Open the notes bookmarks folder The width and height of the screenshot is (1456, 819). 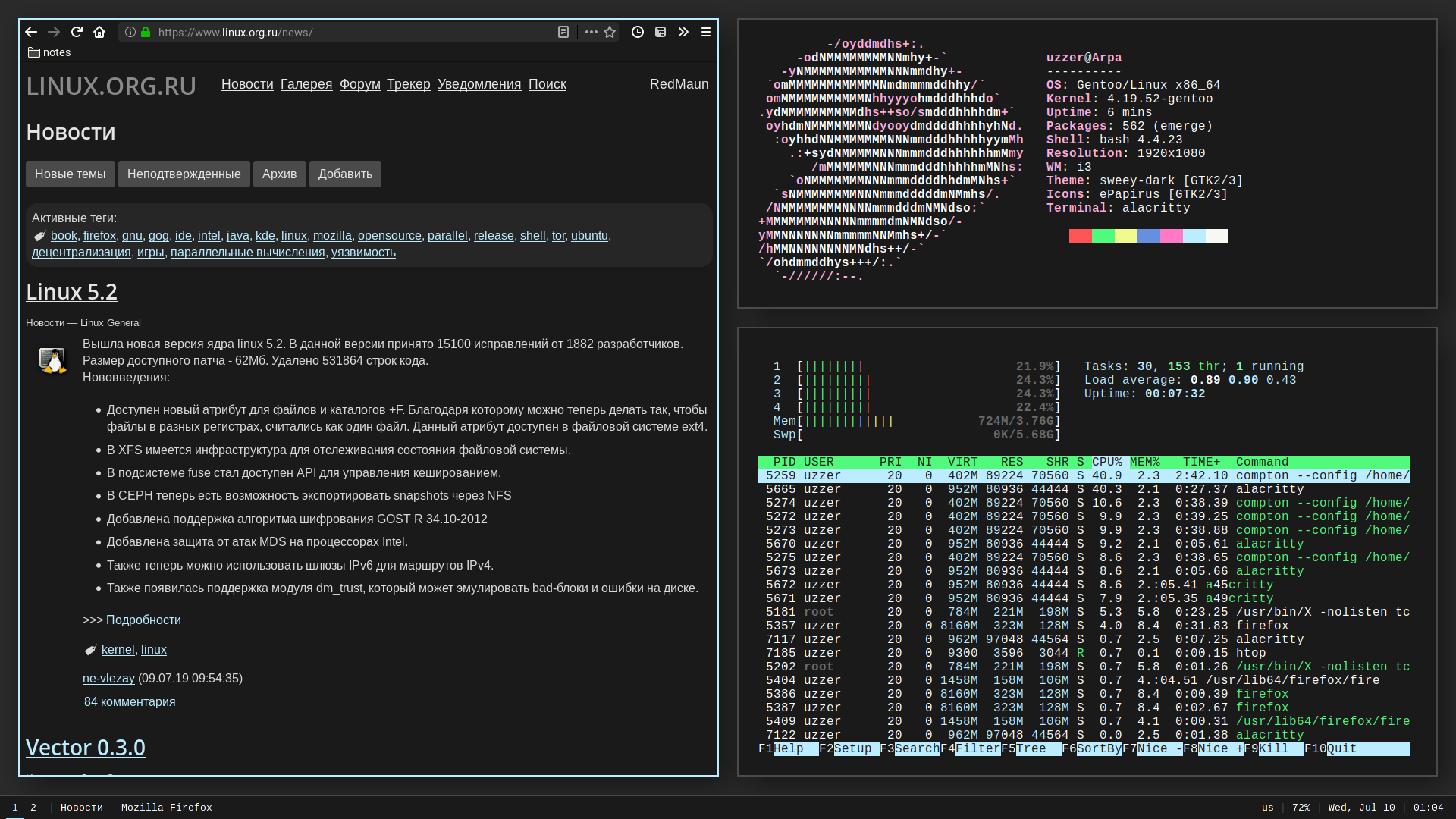coord(49,52)
